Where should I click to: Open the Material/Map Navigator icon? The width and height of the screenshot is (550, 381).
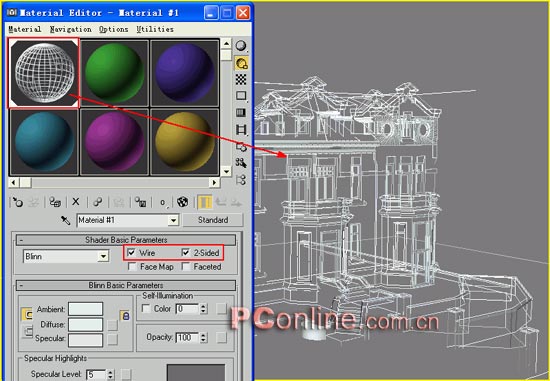pos(241,180)
